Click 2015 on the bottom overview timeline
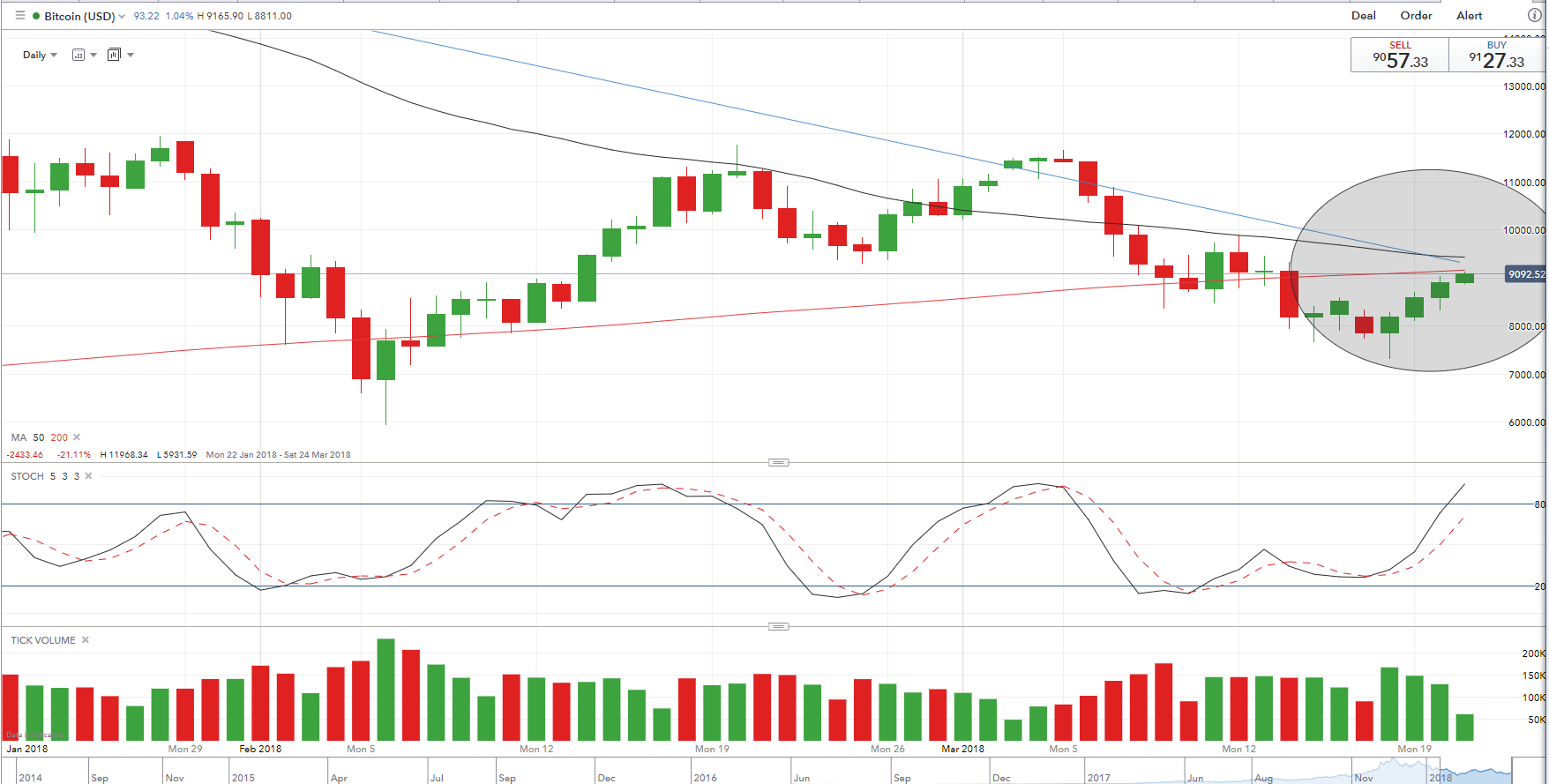Image resolution: width=1549 pixels, height=784 pixels. [243, 778]
